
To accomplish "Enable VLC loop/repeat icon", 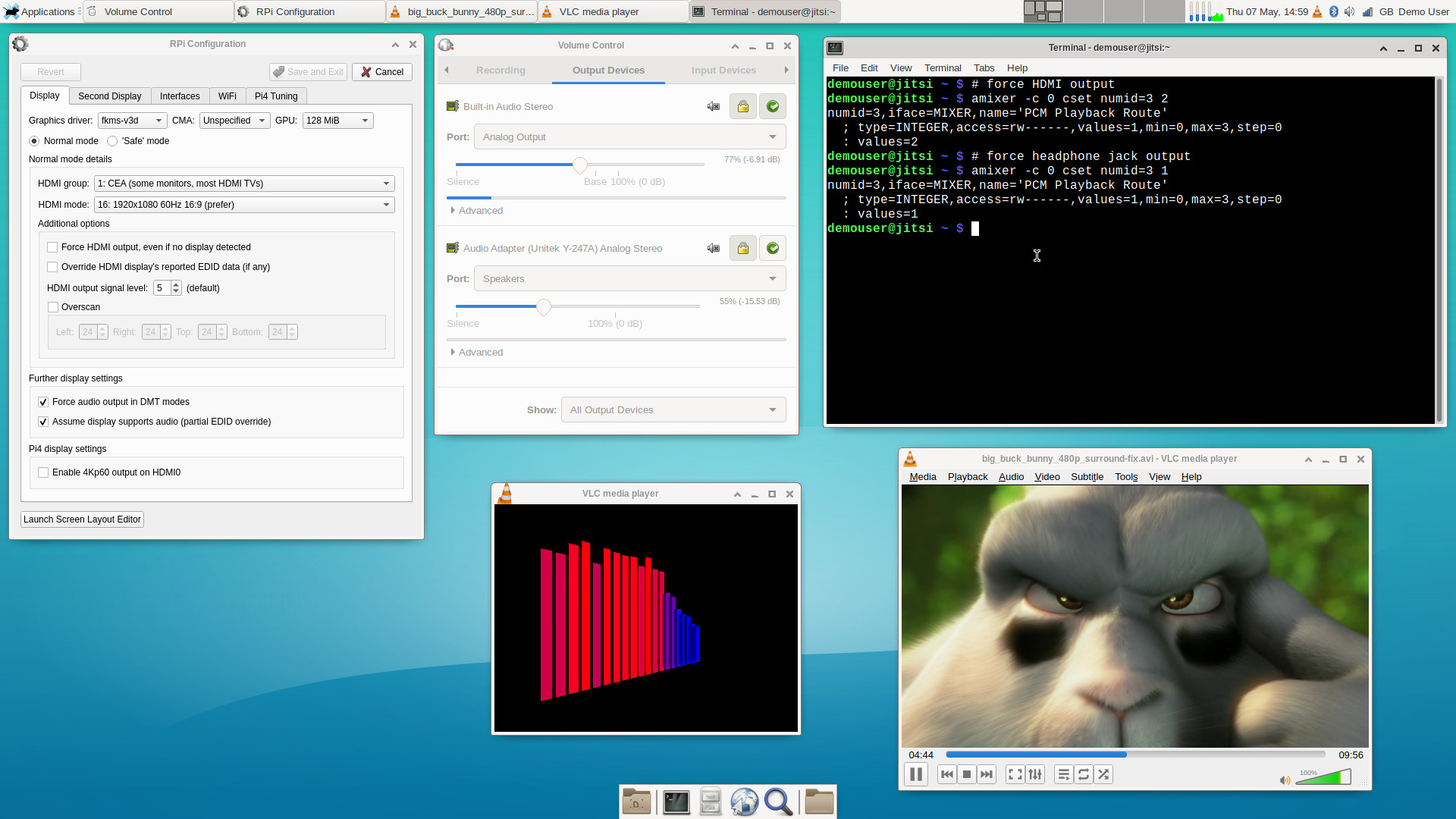I will [1084, 774].
